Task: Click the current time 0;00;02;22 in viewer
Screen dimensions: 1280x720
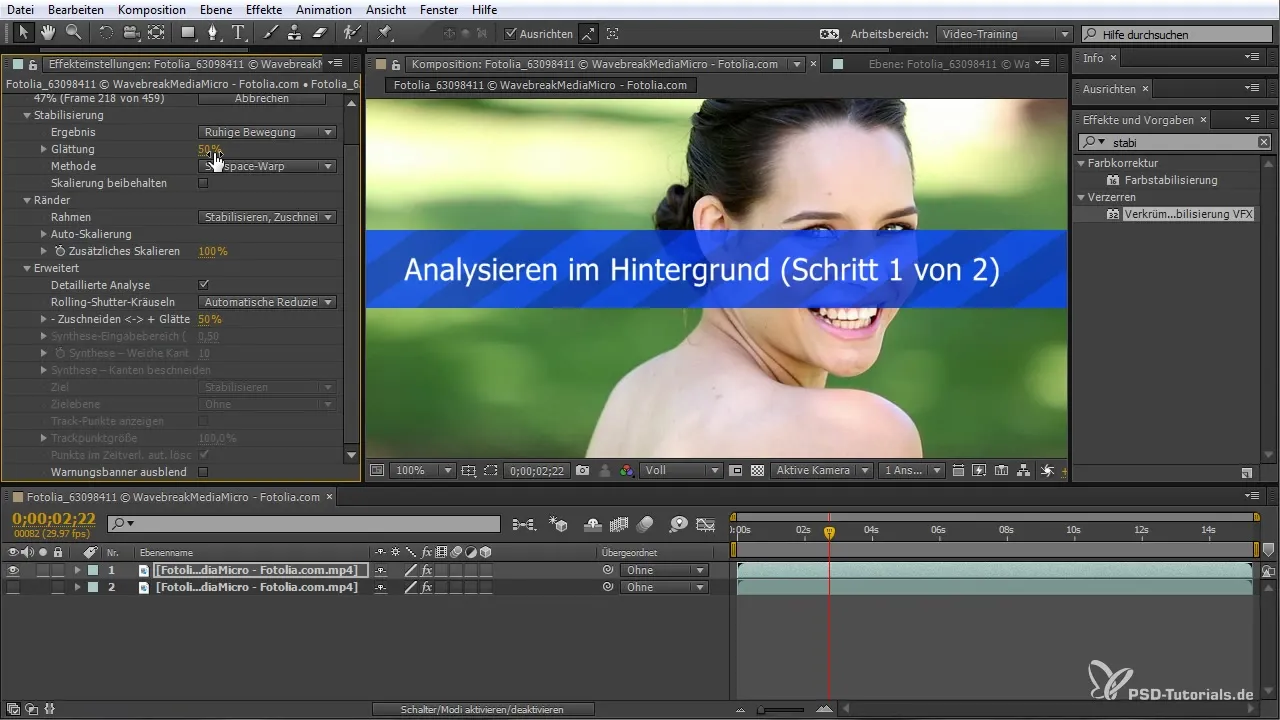Action: pos(537,470)
